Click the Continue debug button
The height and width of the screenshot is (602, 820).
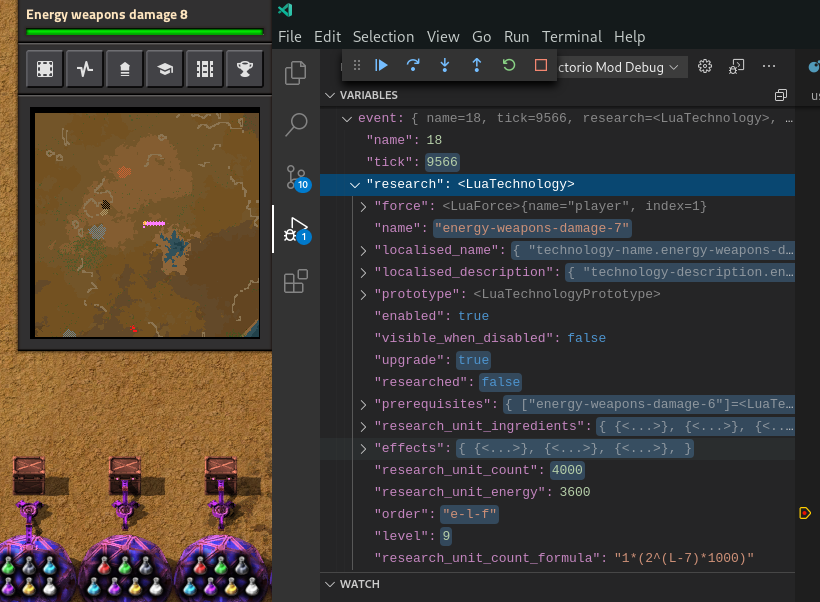tap(381, 65)
